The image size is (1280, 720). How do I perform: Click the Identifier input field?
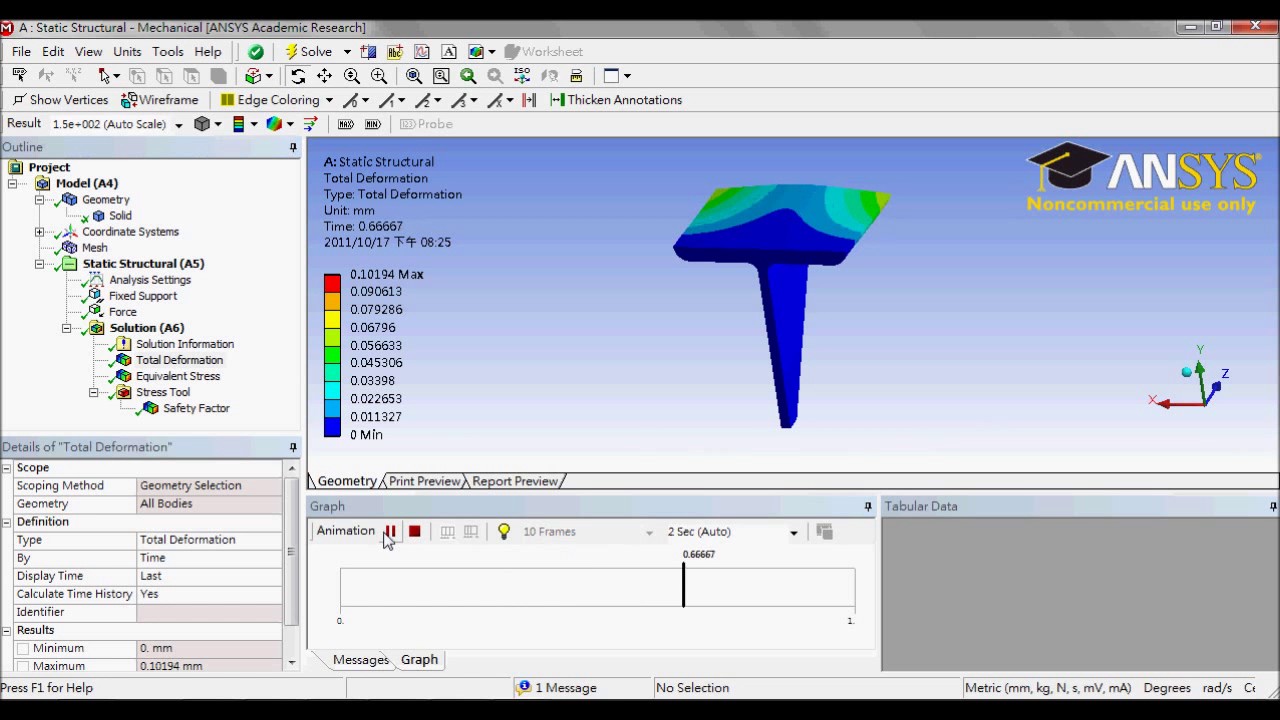click(x=209, y=612)
